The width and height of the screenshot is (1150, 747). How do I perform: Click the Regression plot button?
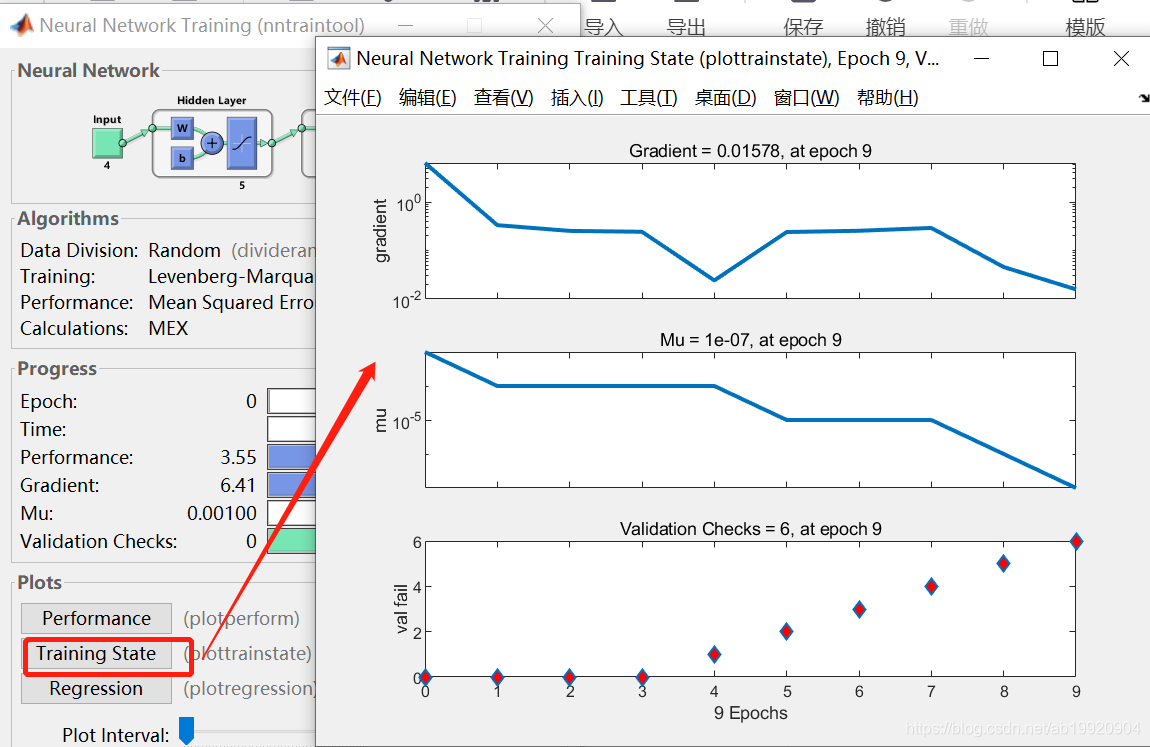(96, 689)
